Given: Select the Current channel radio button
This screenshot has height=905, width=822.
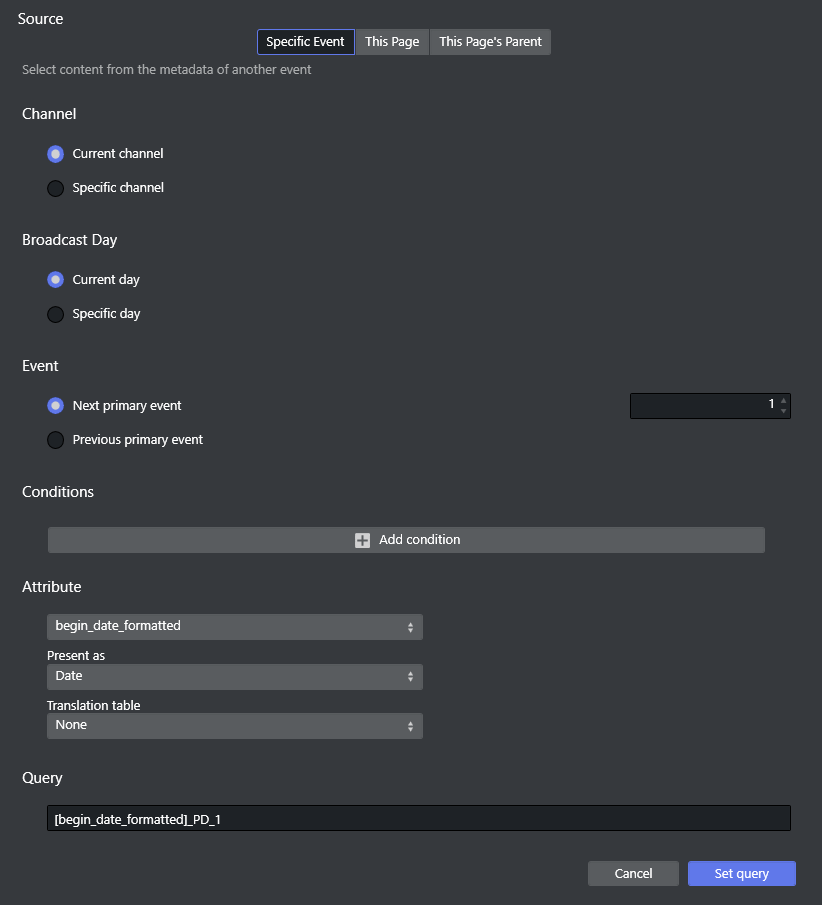Looking at the screenshot, I should 56,154.
